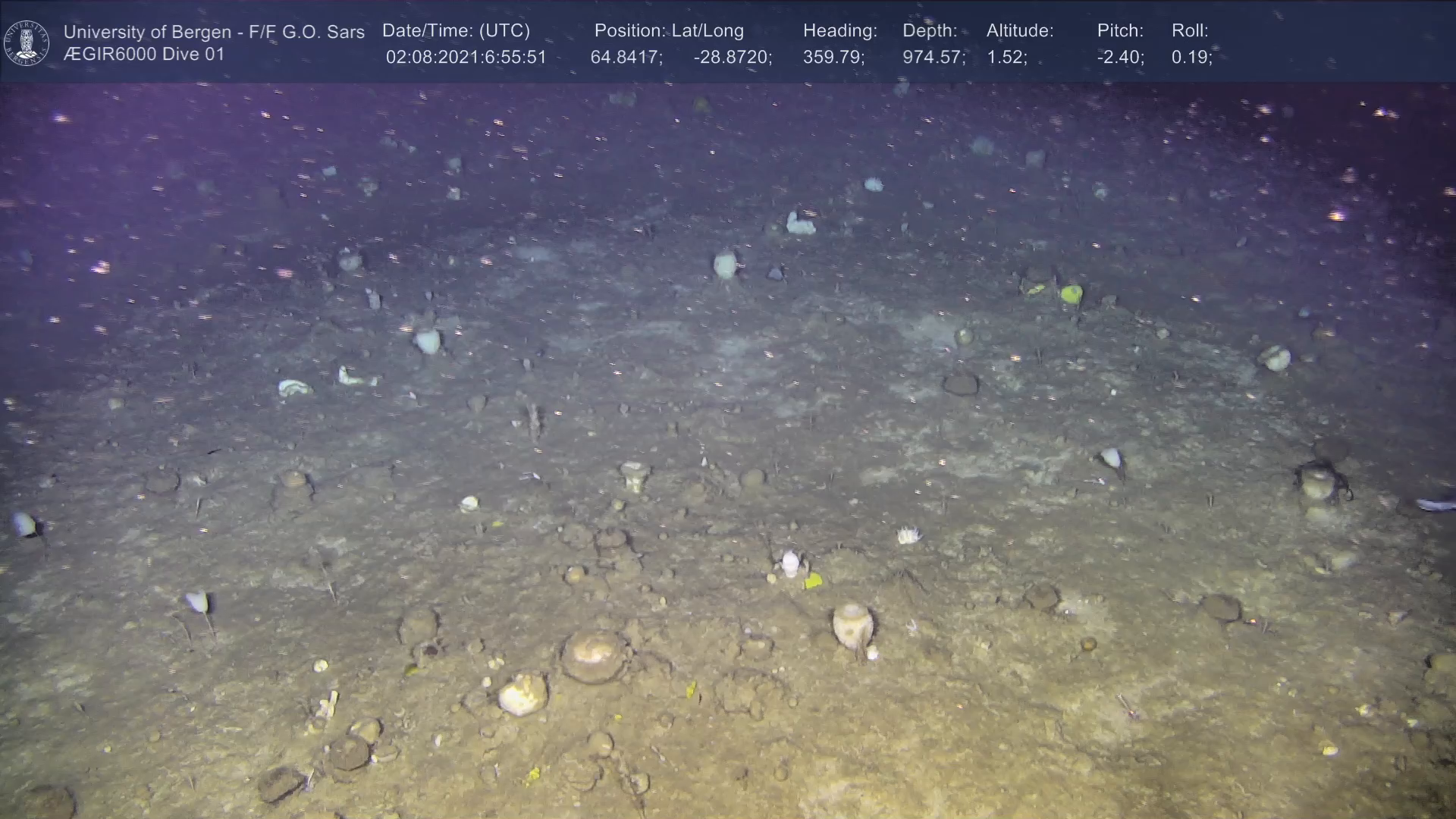Click the timestamp 02:08:2021:6:55:51

click(466, 57)
